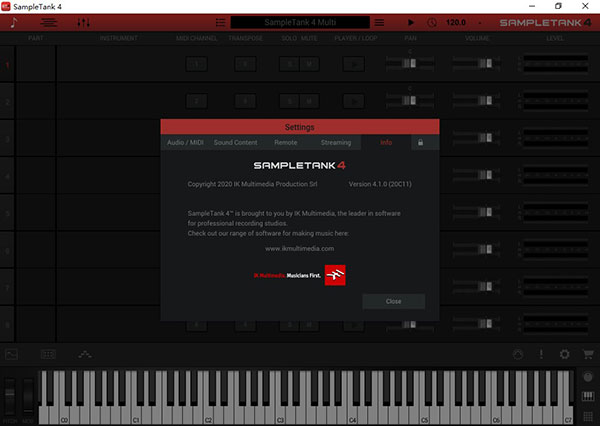Screen dimensions: 600x426
Task: Open the www.ikmultimedia.com link
Action: [300, 248]
